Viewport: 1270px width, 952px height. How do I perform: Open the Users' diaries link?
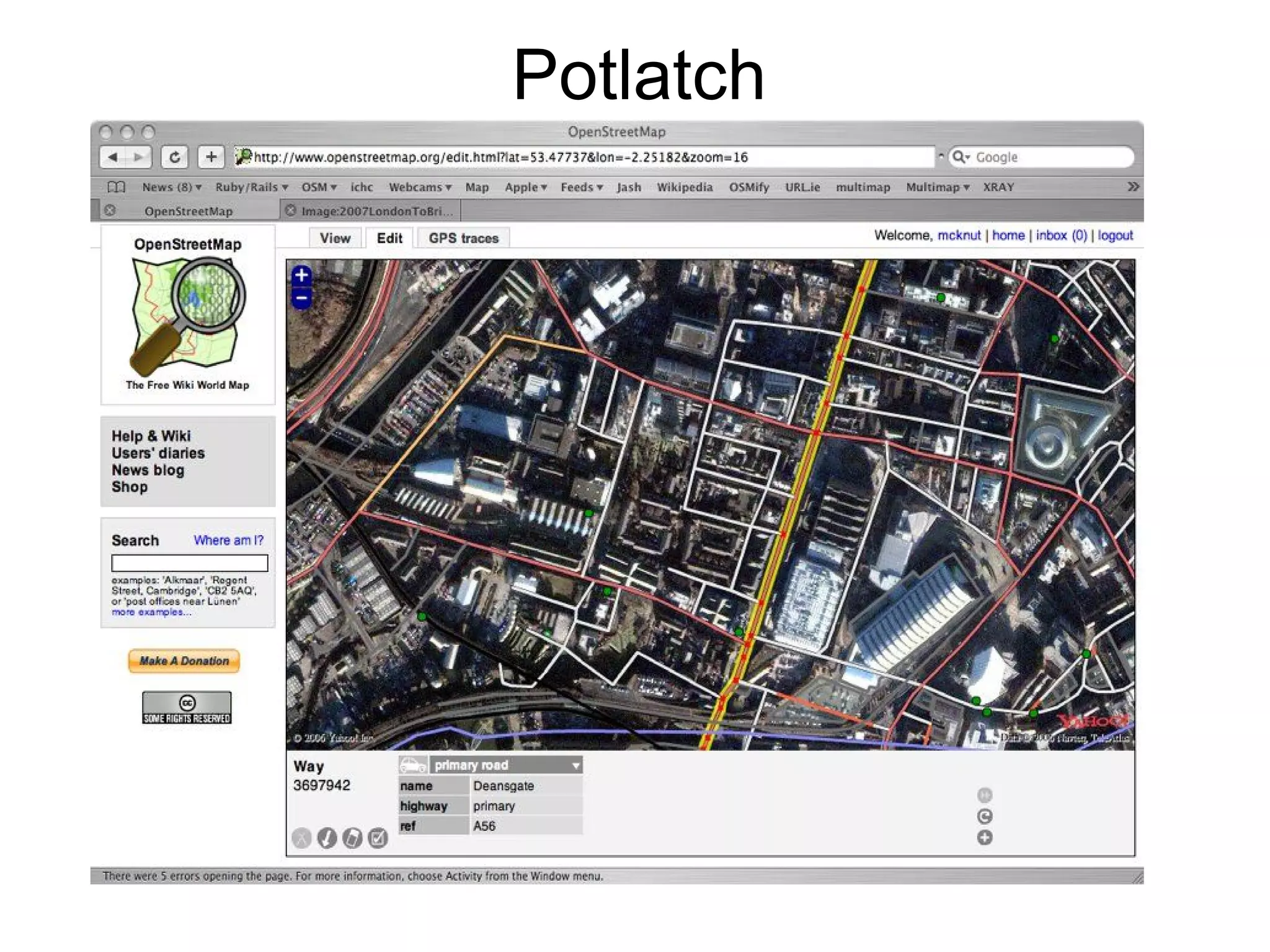pyautogui.click(x=158, y=453)
